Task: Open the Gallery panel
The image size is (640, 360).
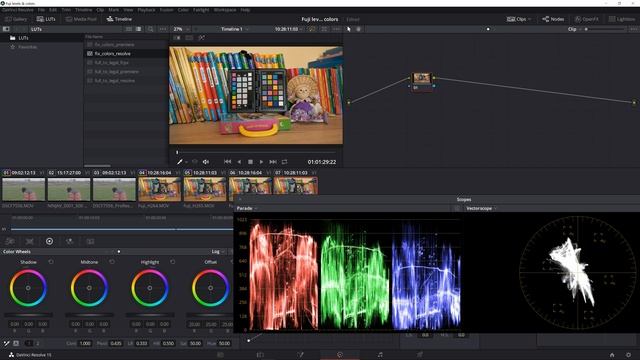Action: point(16,19)
